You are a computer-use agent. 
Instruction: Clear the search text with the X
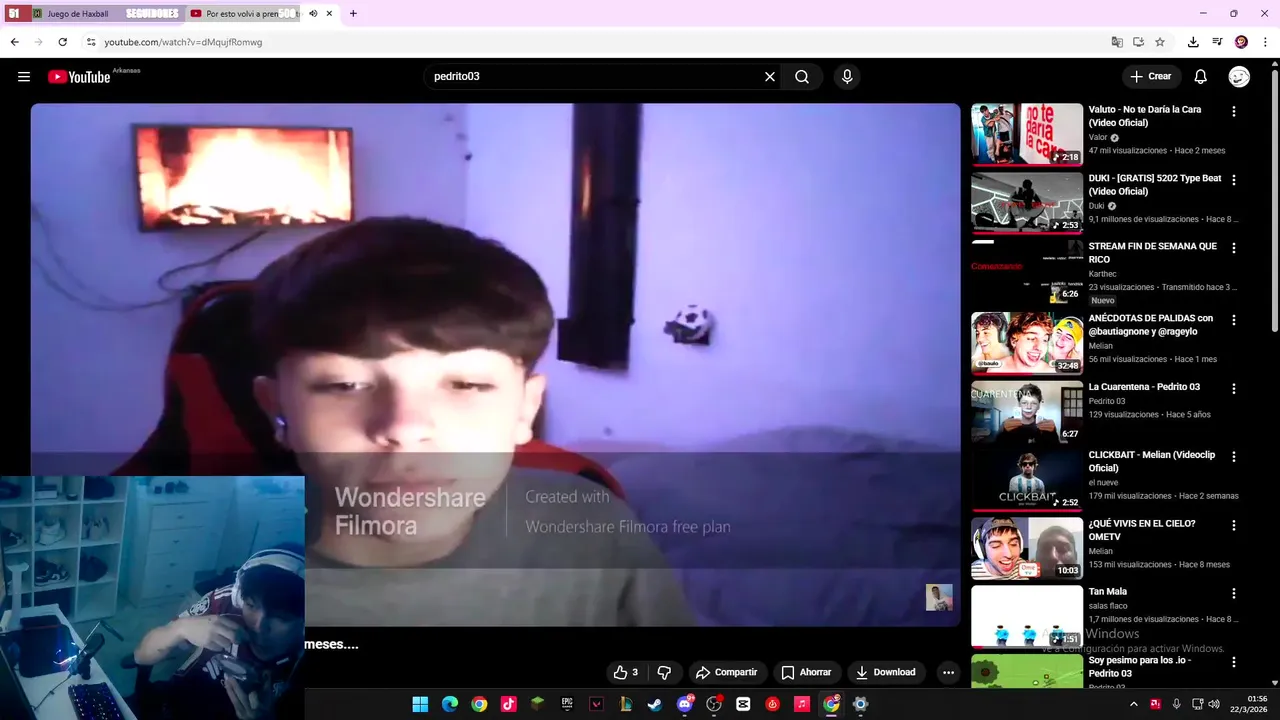point(770,77)
